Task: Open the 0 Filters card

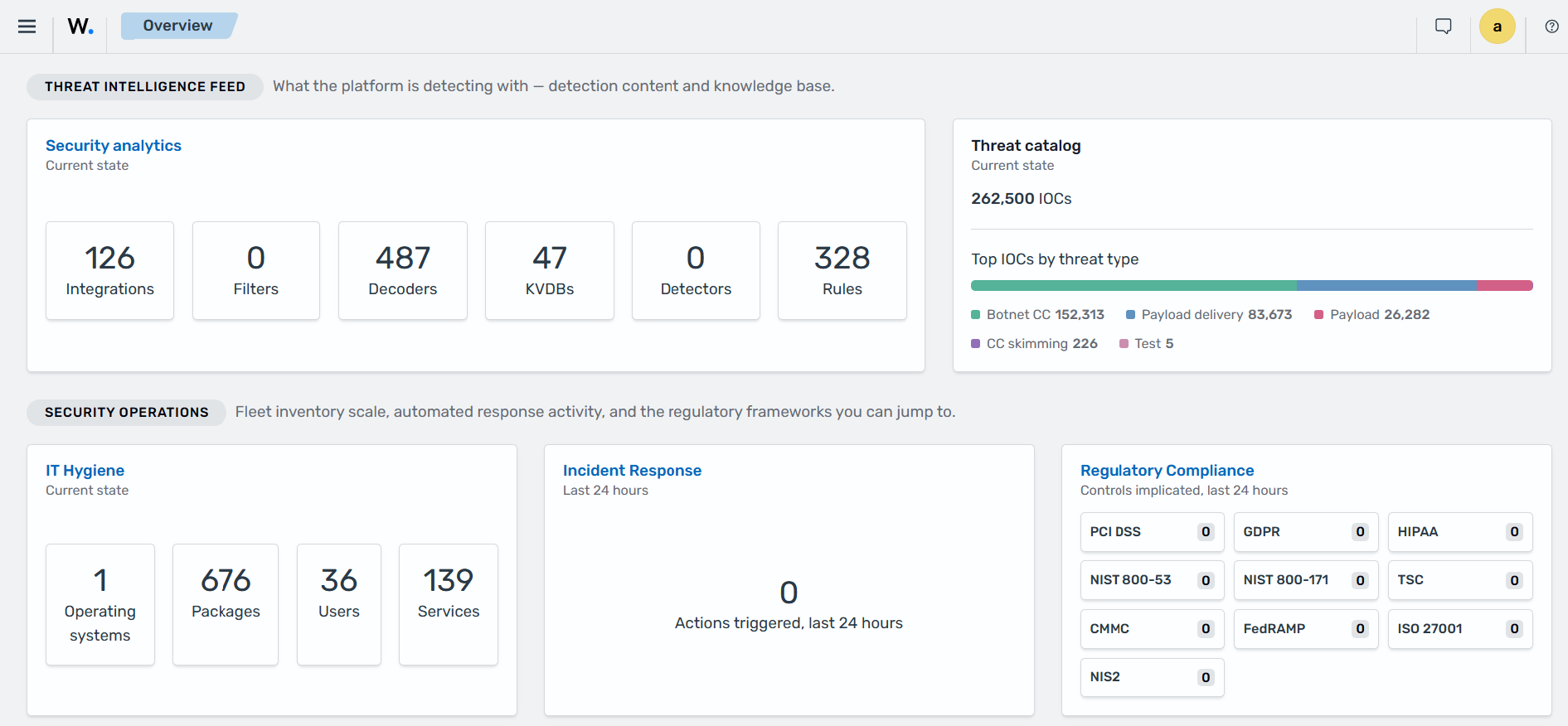Action: click(256, 270)
